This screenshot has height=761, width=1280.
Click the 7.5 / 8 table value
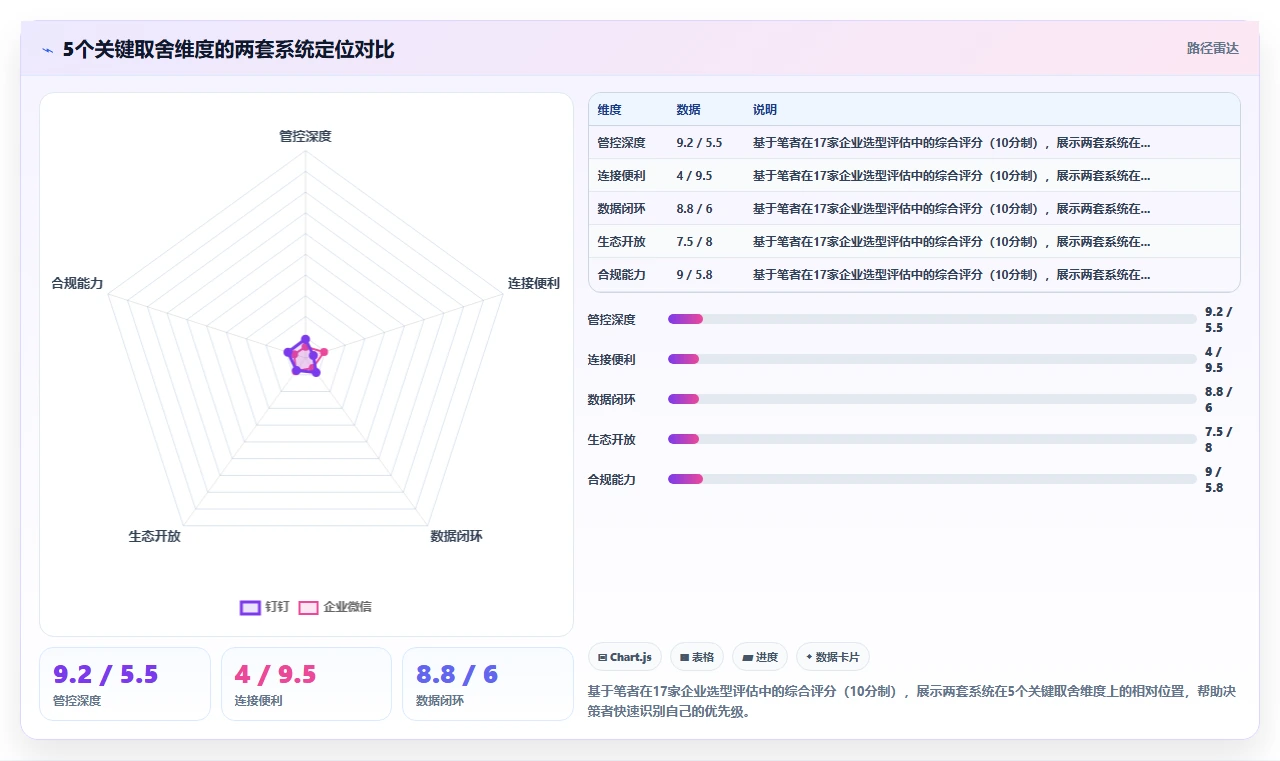(x=694, y=242)
